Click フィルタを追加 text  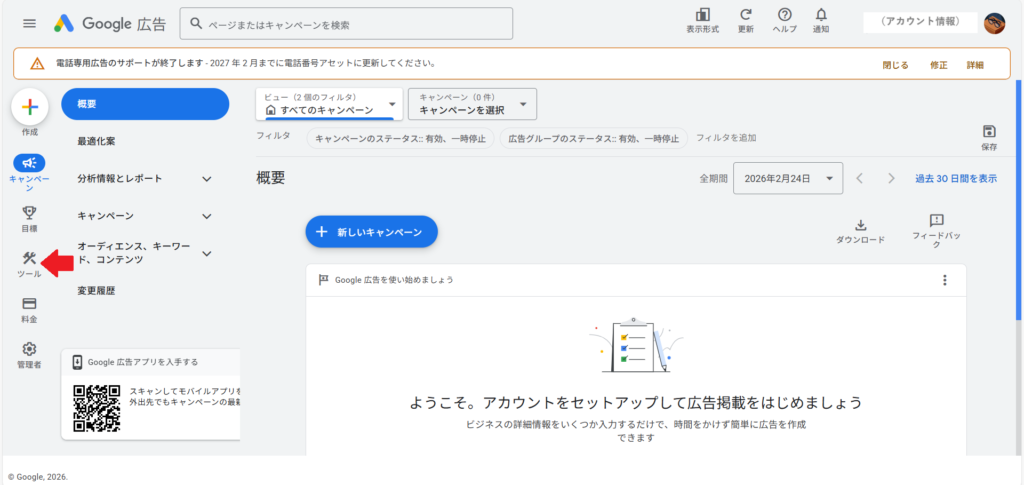726,138
